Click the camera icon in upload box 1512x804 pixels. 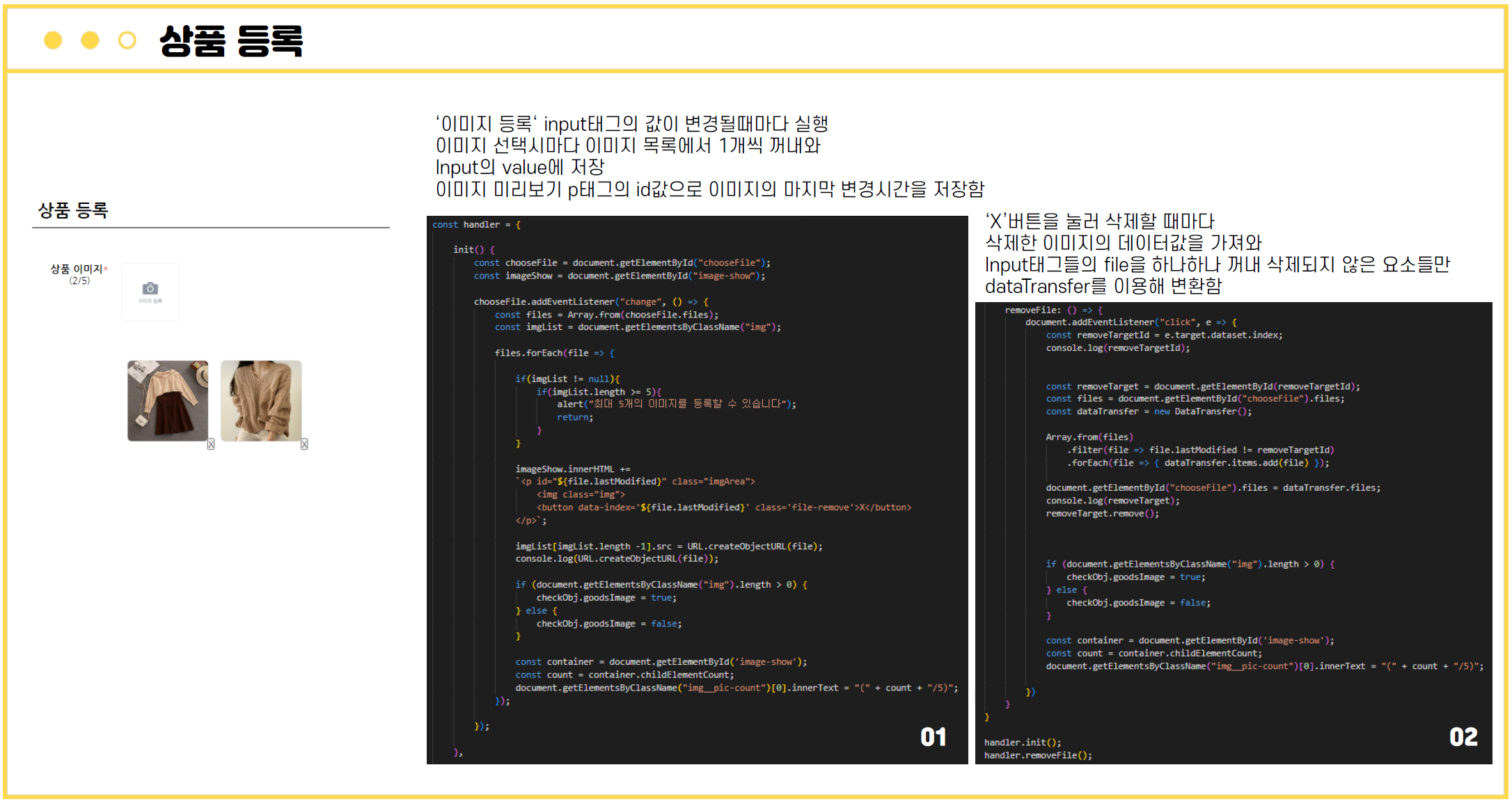150,288
